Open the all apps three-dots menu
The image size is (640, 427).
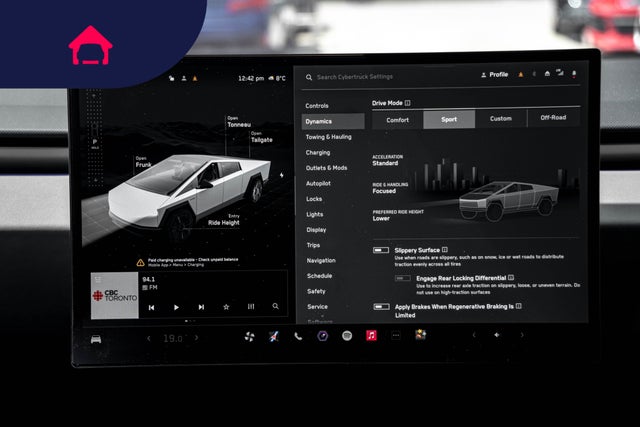click(x=396, y=335)
